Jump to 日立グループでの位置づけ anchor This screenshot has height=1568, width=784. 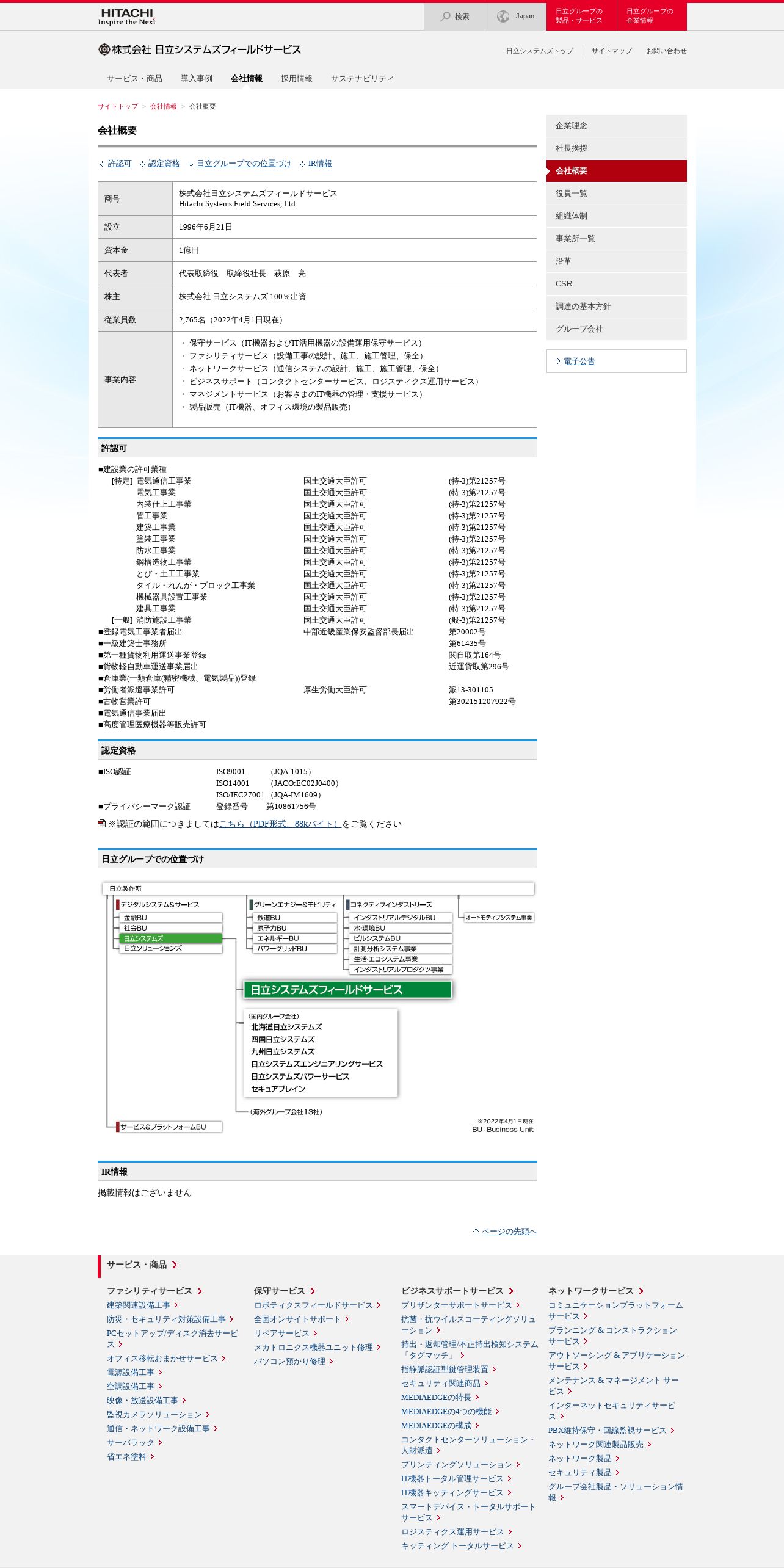pos(244,164)
